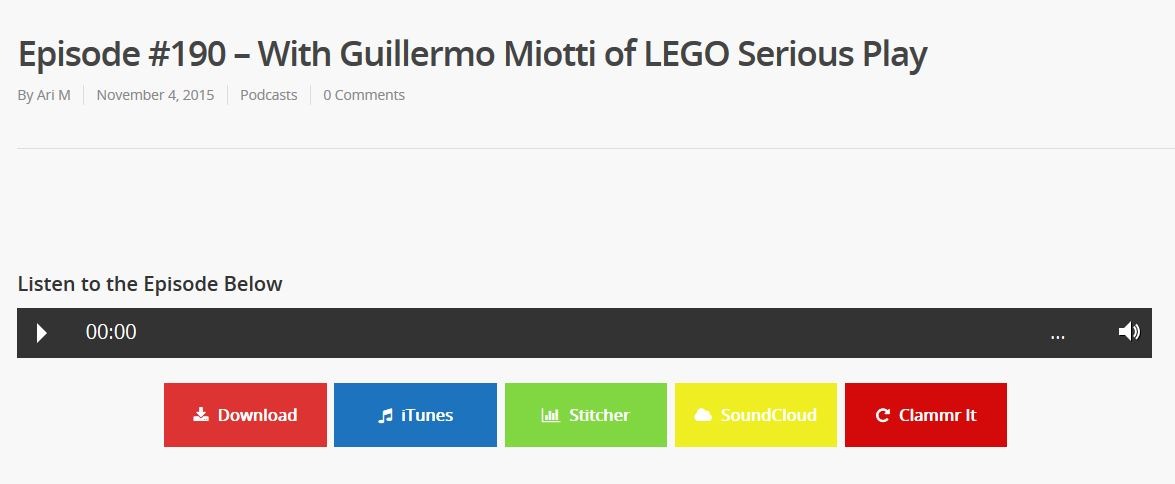Image resolution: width=1175 pixels, height=484 pixels.
Task: Open the Download button label
Action: [x=257, y=415]
